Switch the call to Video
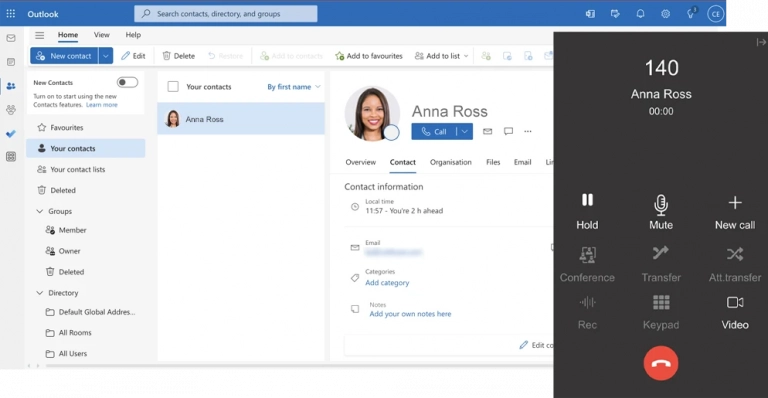 735,312
